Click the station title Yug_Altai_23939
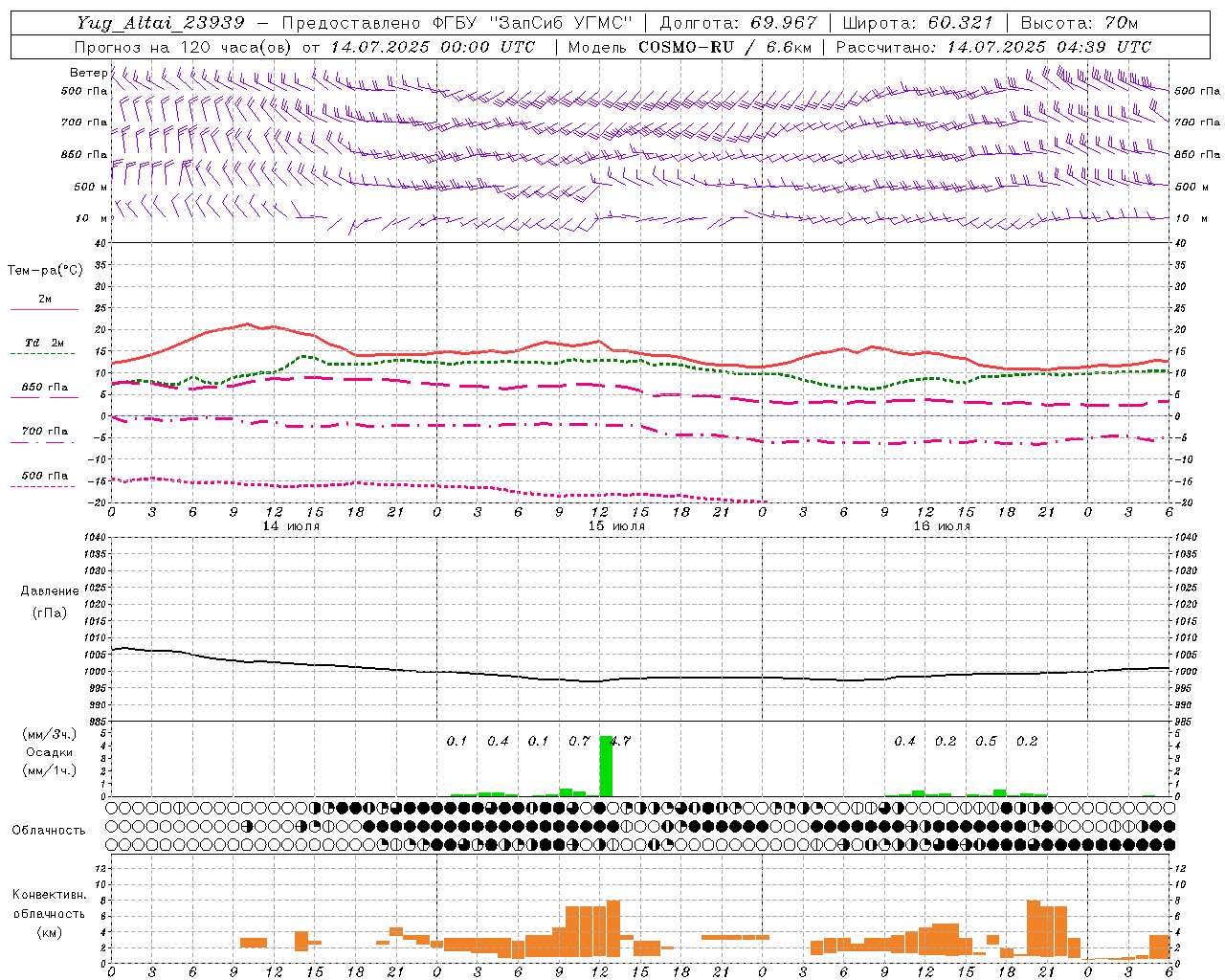 160,23
